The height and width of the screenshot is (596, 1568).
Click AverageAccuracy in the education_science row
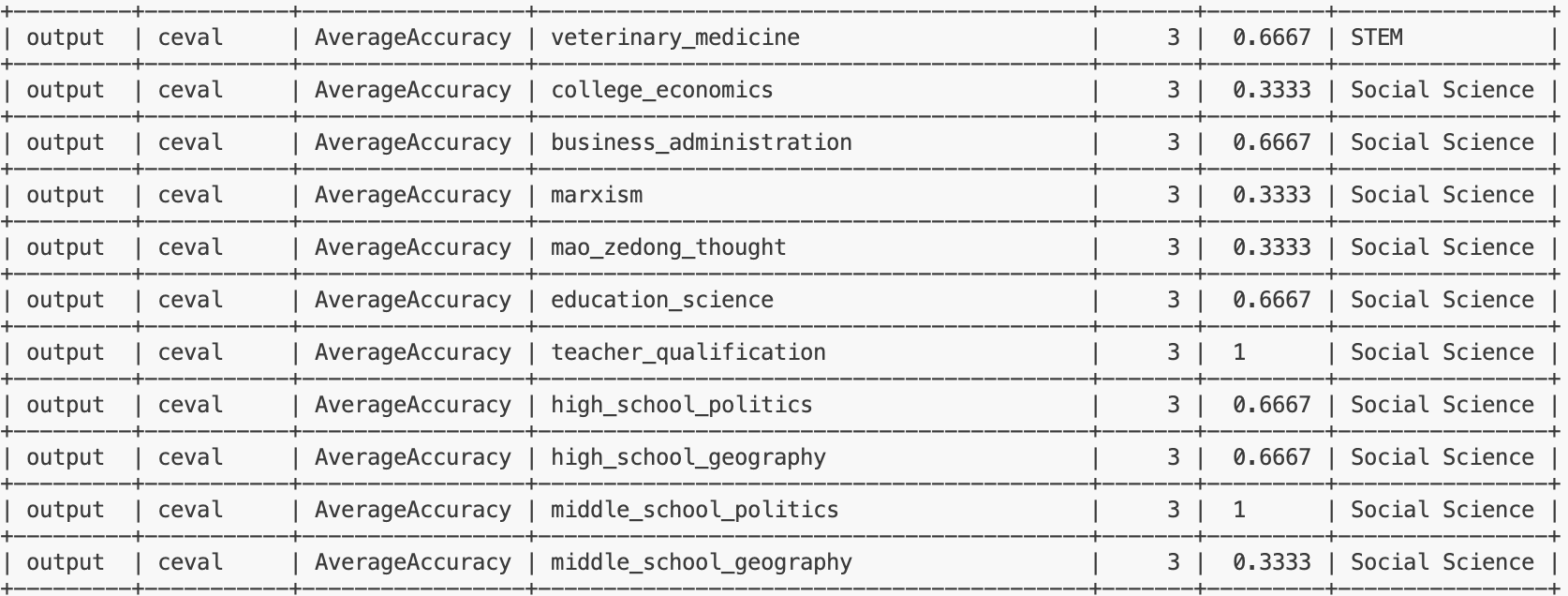pyautogui.click(x=412, y=300)
